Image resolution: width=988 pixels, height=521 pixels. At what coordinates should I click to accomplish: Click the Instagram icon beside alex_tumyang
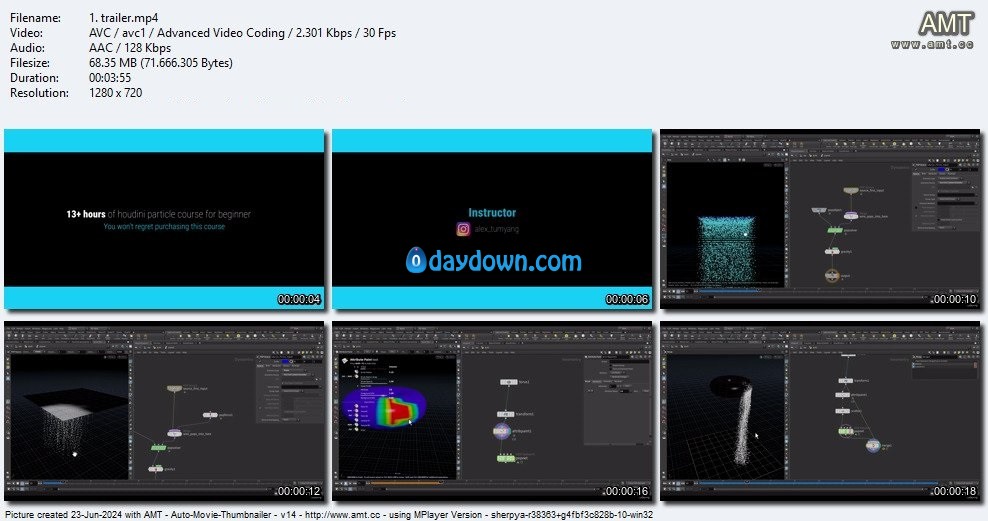tap(463, 229)
